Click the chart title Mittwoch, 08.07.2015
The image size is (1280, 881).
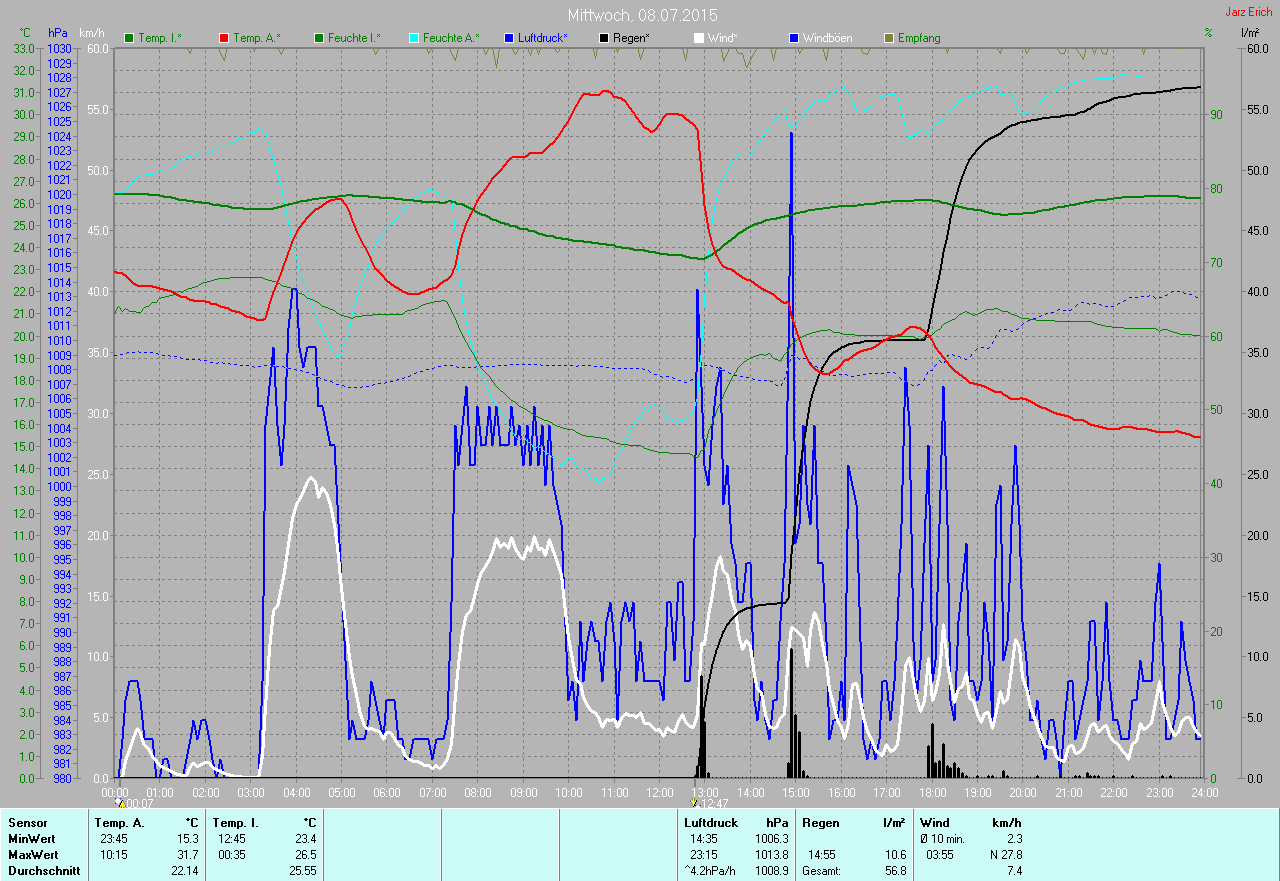[641, 16]
